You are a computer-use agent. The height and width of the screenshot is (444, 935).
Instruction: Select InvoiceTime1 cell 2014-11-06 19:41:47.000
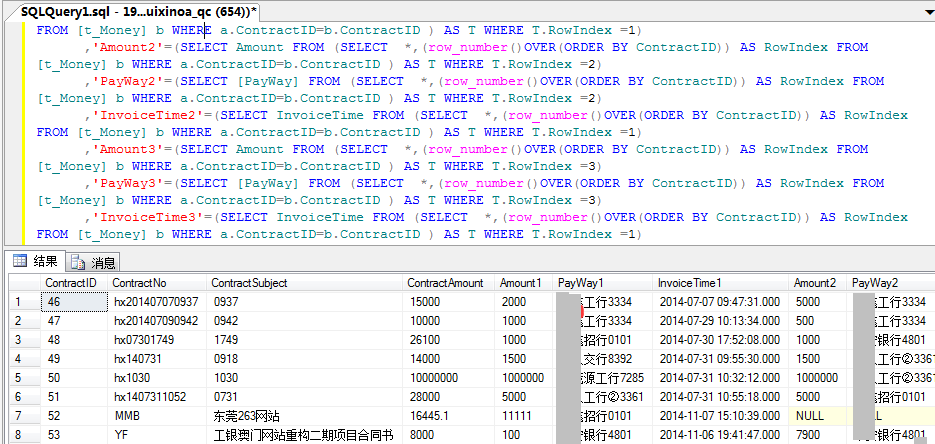[721, 435]
